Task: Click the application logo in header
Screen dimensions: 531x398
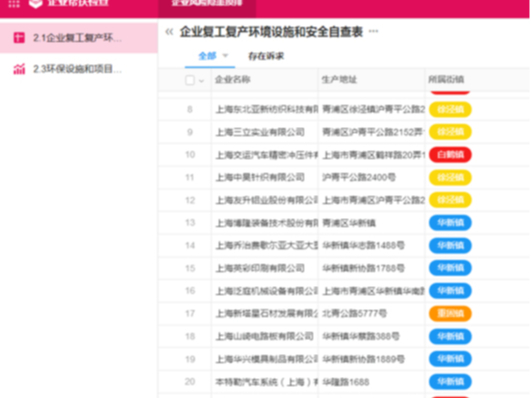Action: pyautogui.click(x=36, y=3)
